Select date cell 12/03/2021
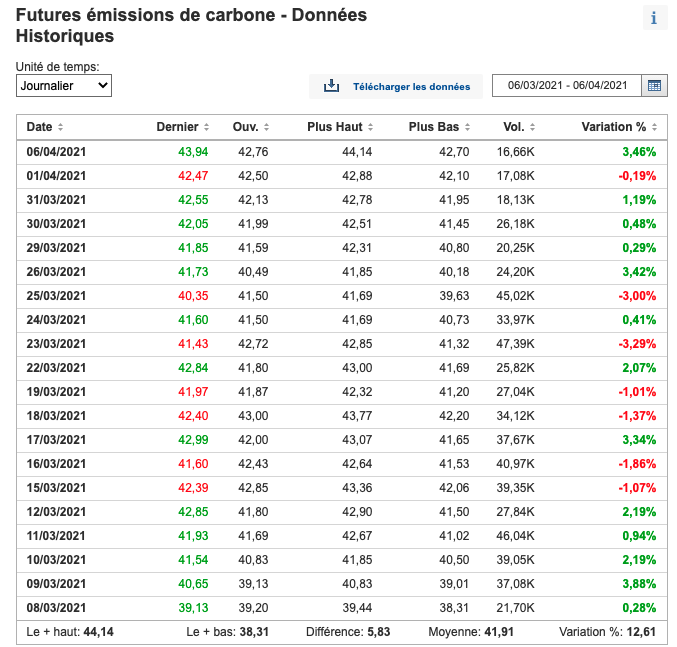The image size is (677, 647). click(x=56, y=512)
